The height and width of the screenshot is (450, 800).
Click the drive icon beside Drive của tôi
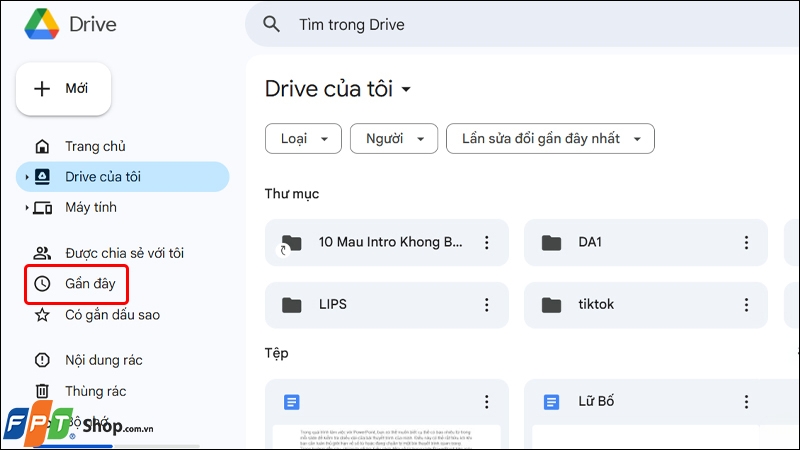tap(42, 177)
